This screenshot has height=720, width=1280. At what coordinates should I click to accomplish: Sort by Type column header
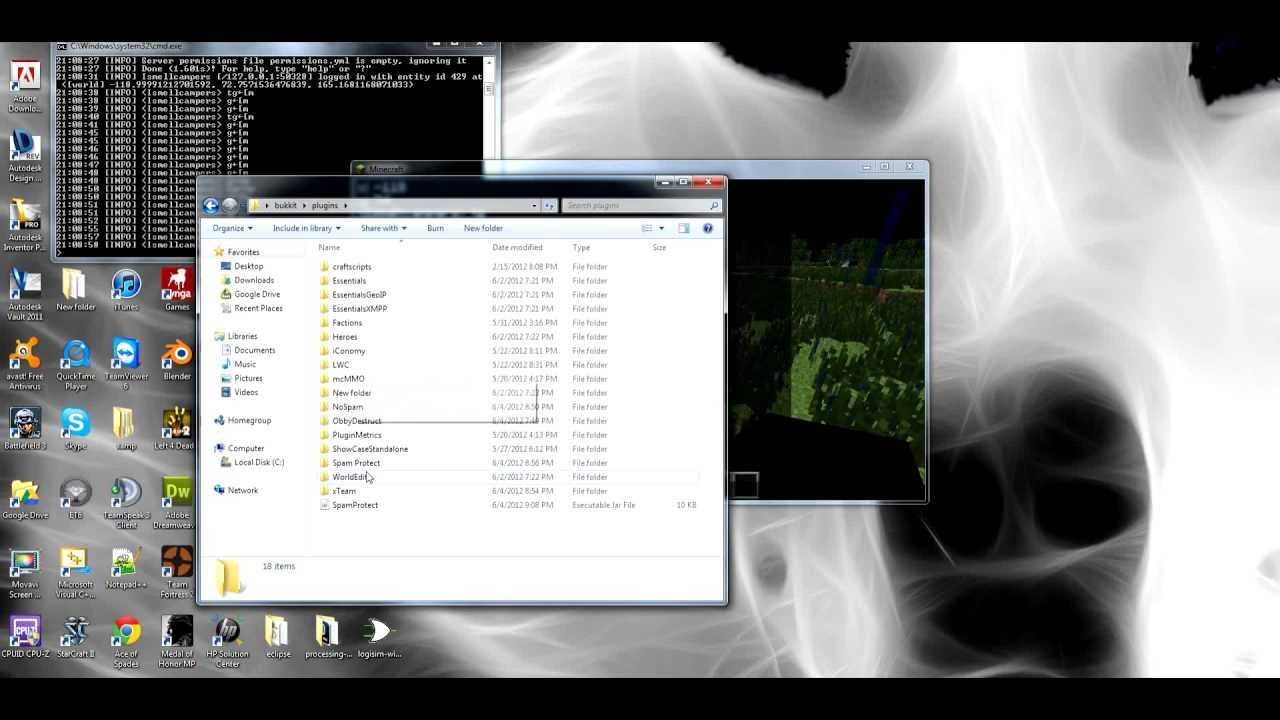point(581,247)
